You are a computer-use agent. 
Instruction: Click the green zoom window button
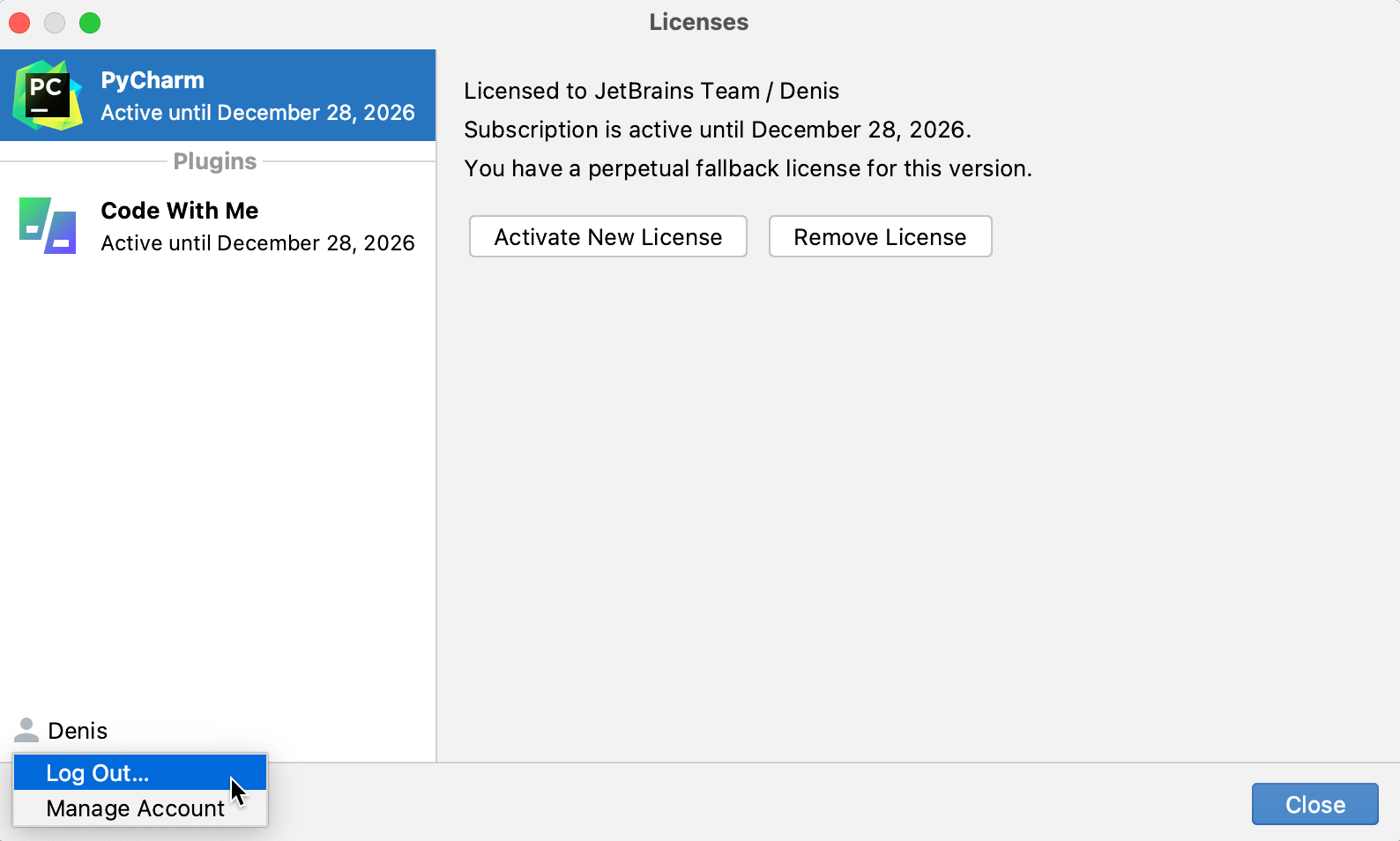coord(90,23)
